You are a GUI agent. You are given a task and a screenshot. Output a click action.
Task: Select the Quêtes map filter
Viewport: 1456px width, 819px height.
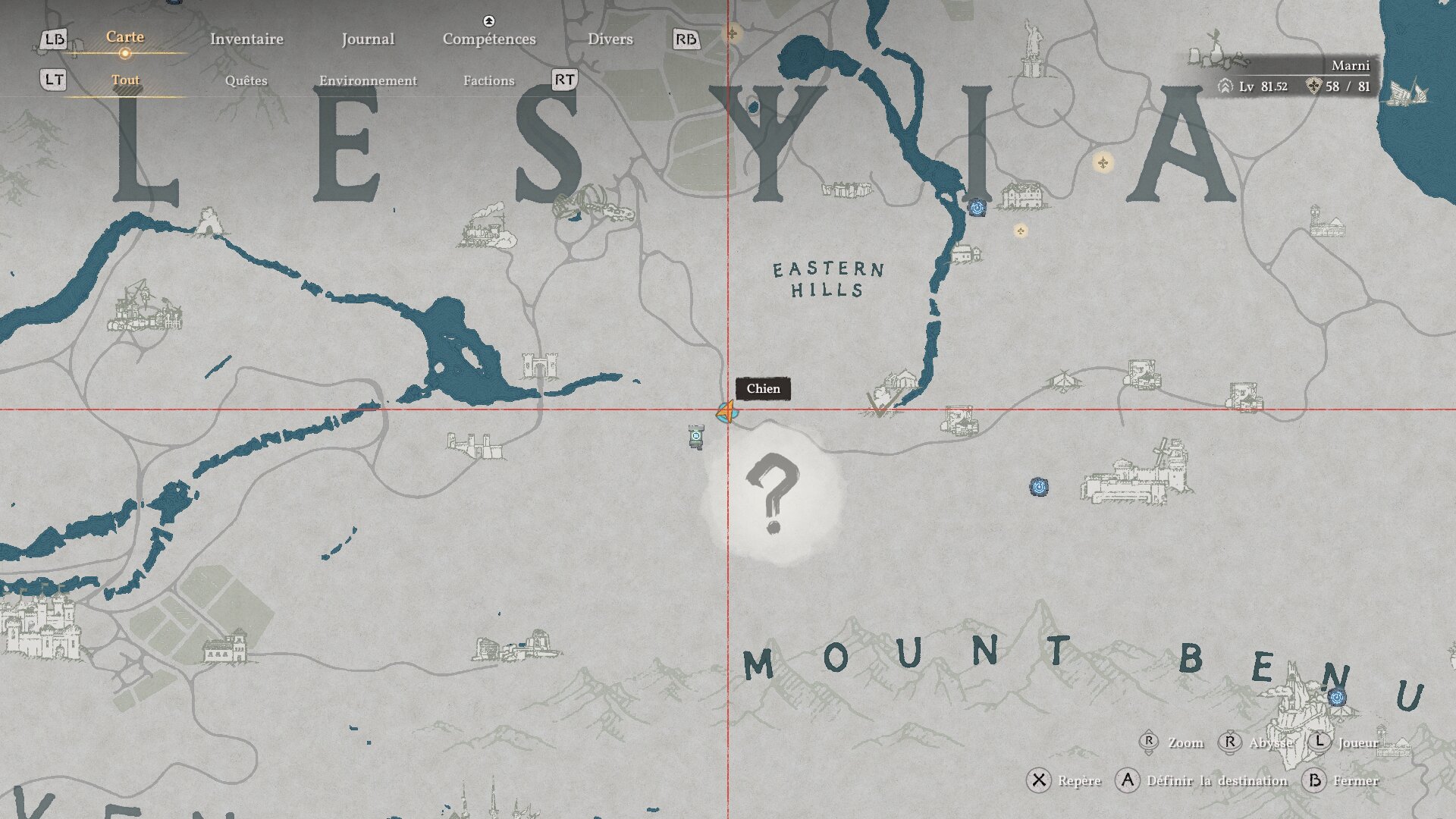[246, 80]
